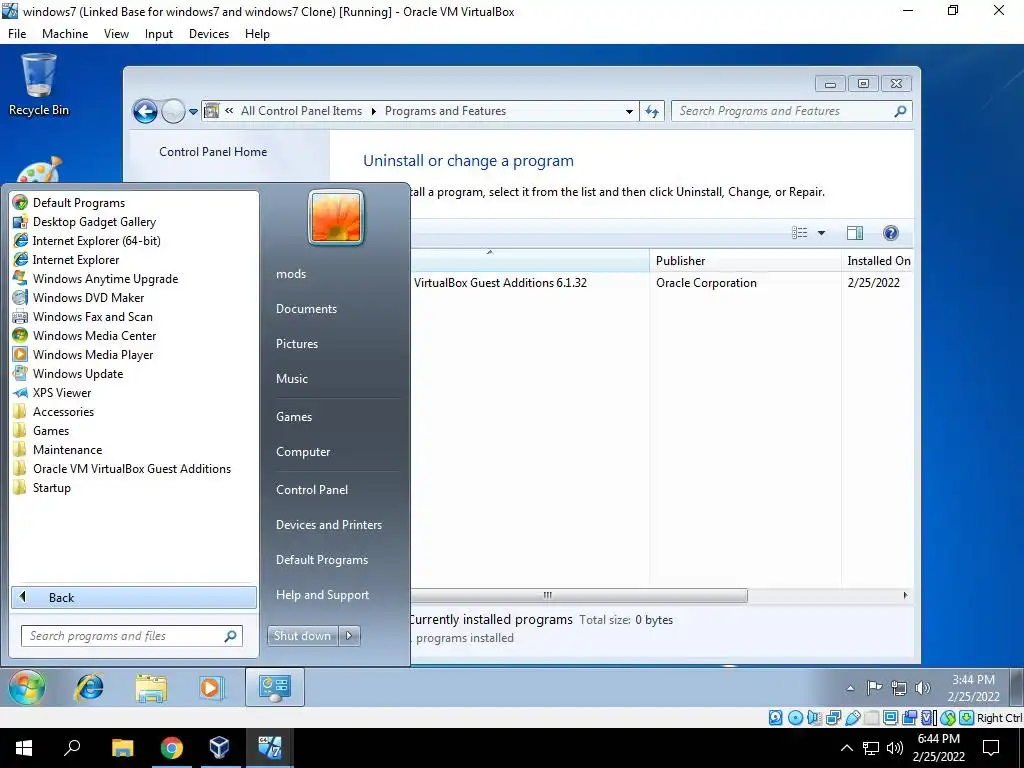Image resolution: width=1024 pixels, height=768 pixels.
Task: Open Computer from Start menu
Action: [303, 452]
